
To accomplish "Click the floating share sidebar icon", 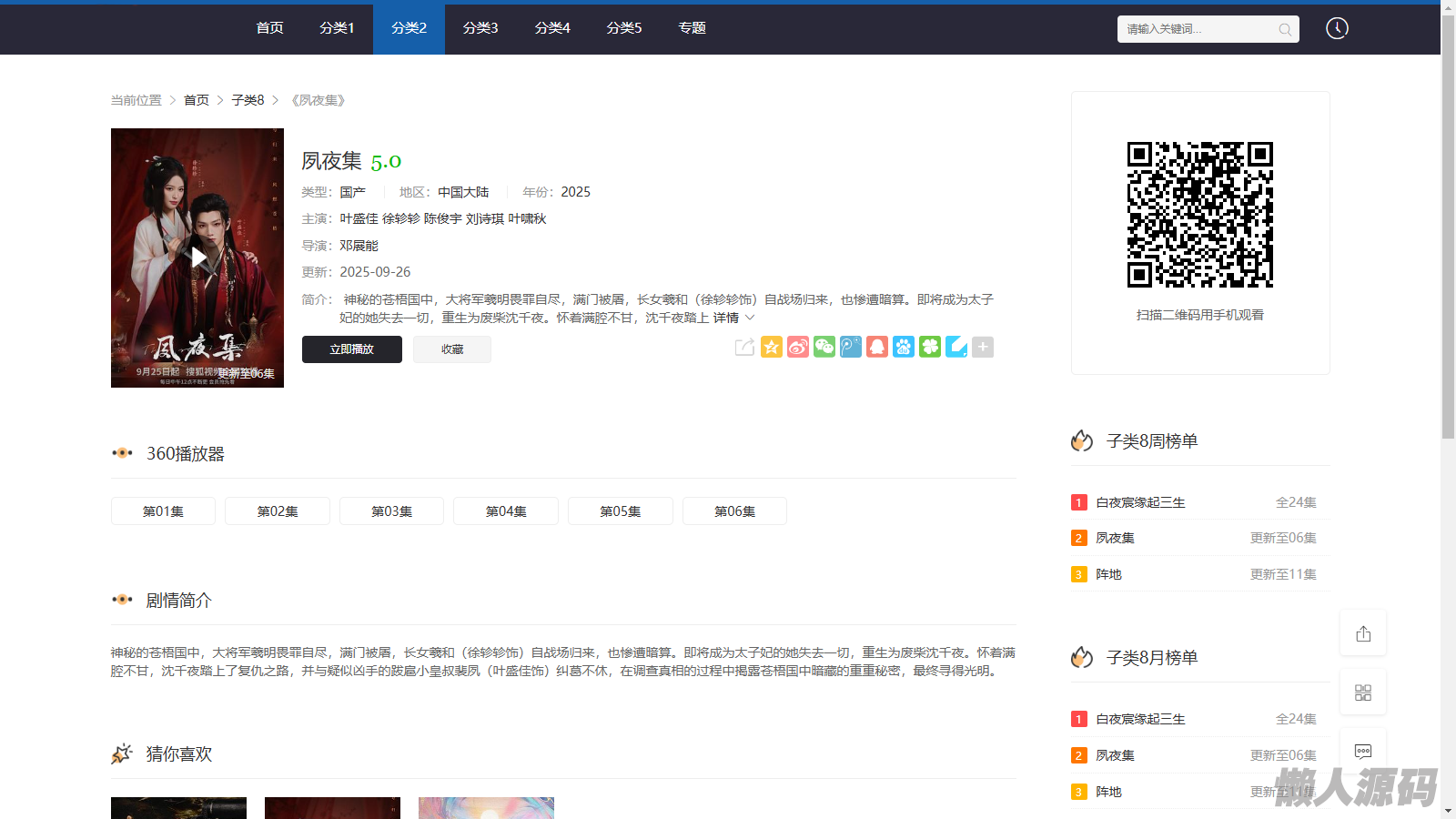I will pyautogui.click(x=1363, y=633).
